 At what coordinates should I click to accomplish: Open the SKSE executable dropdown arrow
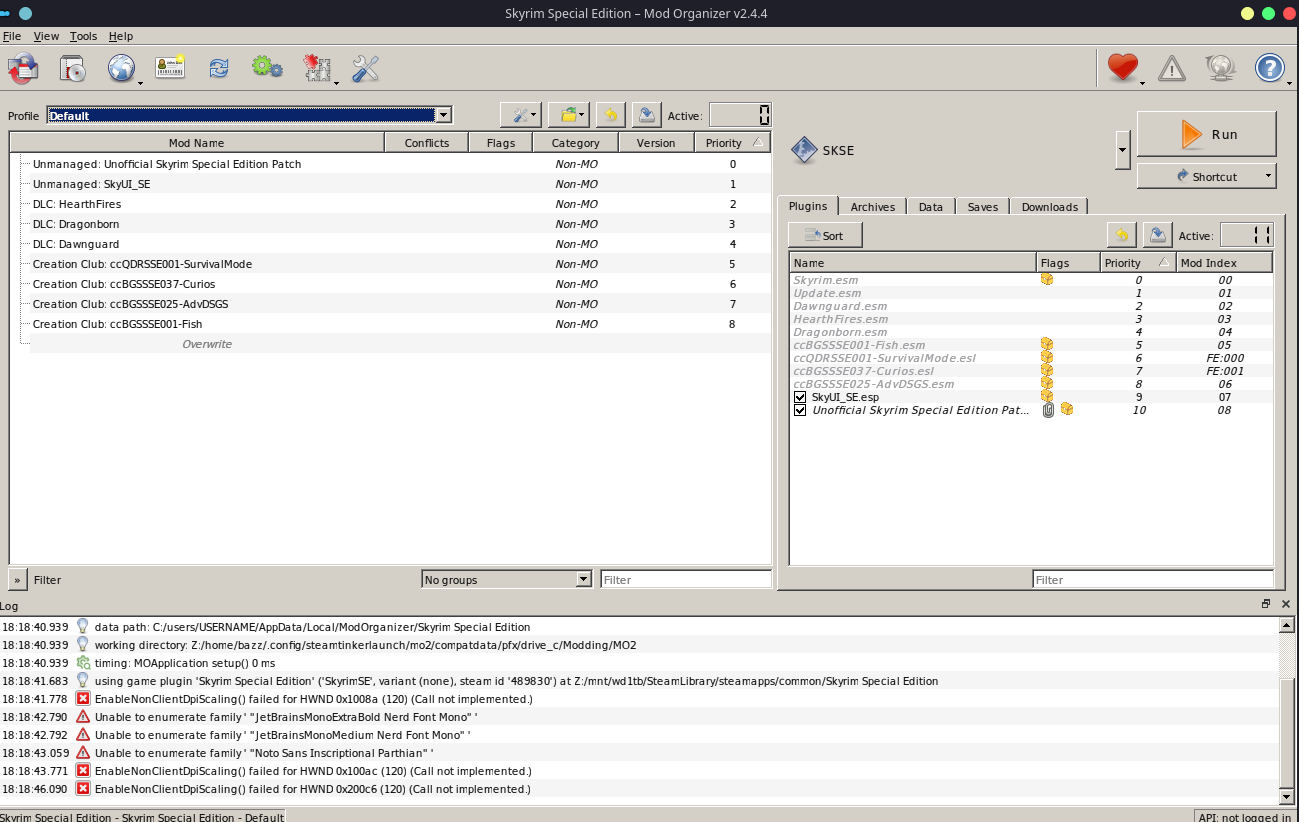[1122, 150]
